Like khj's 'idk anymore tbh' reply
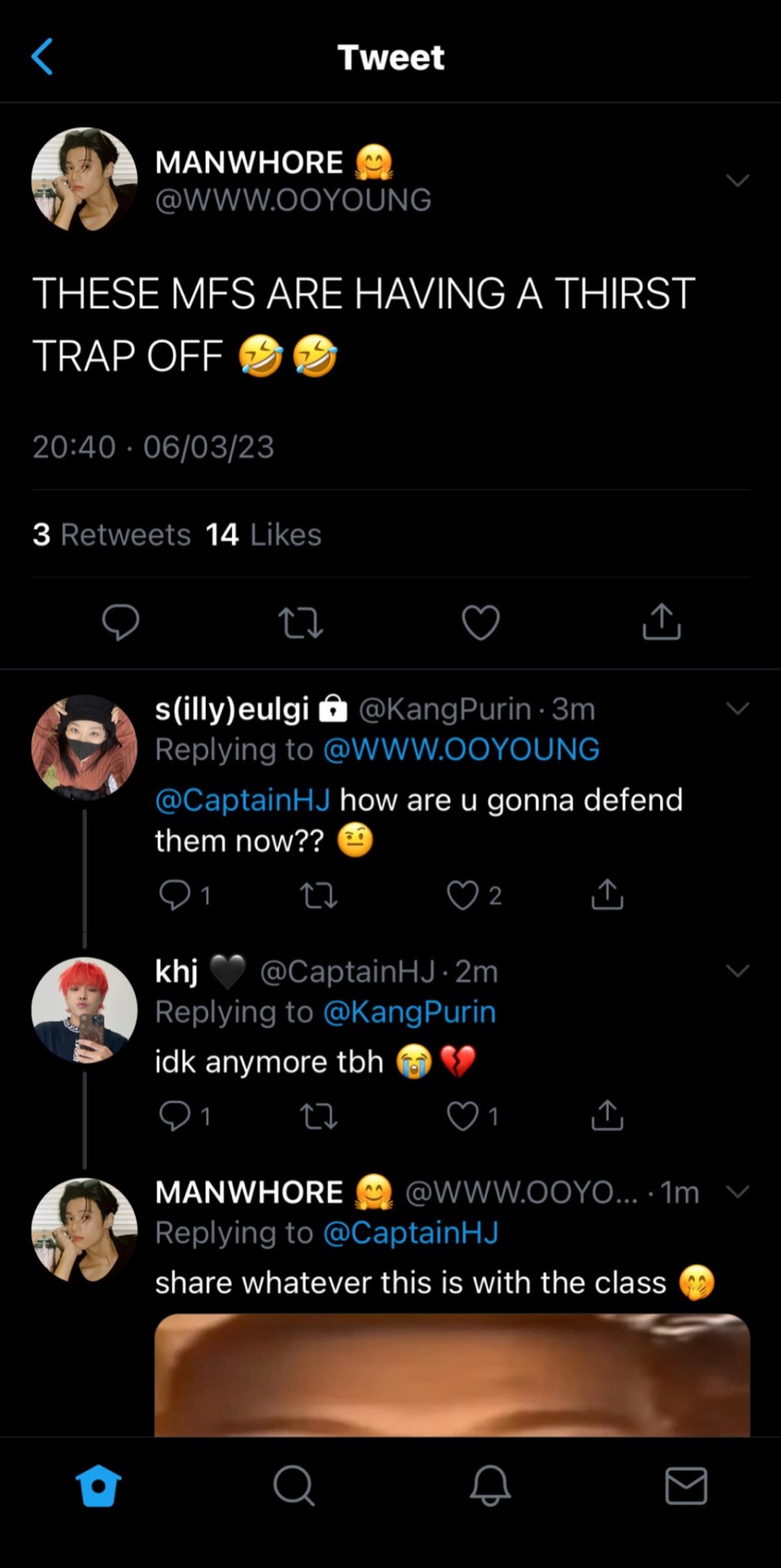This screenshot has width=781, height=1568. tap(462, 1116)
